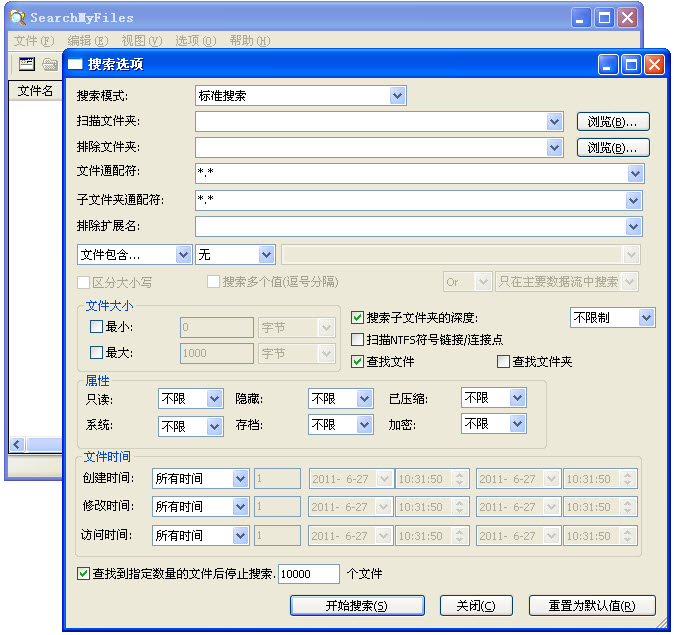The width and height of the screenshot is (674, 635).
Task: Maximize the 搜索选项 dialog
Action: (x=631, y=65)
